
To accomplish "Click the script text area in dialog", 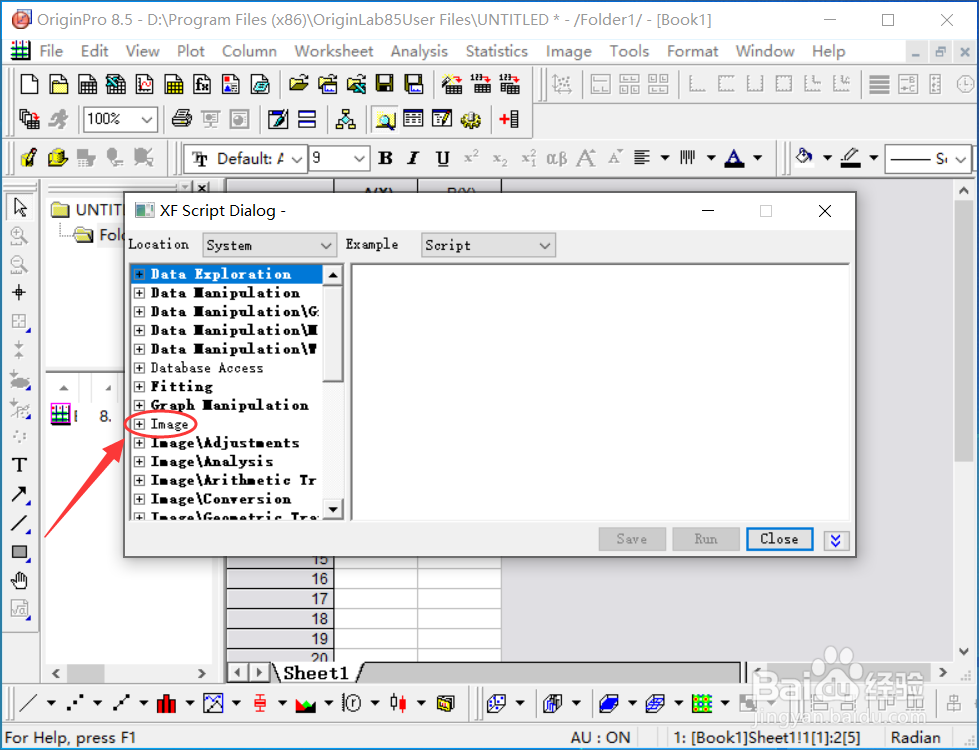I will 601,392.
